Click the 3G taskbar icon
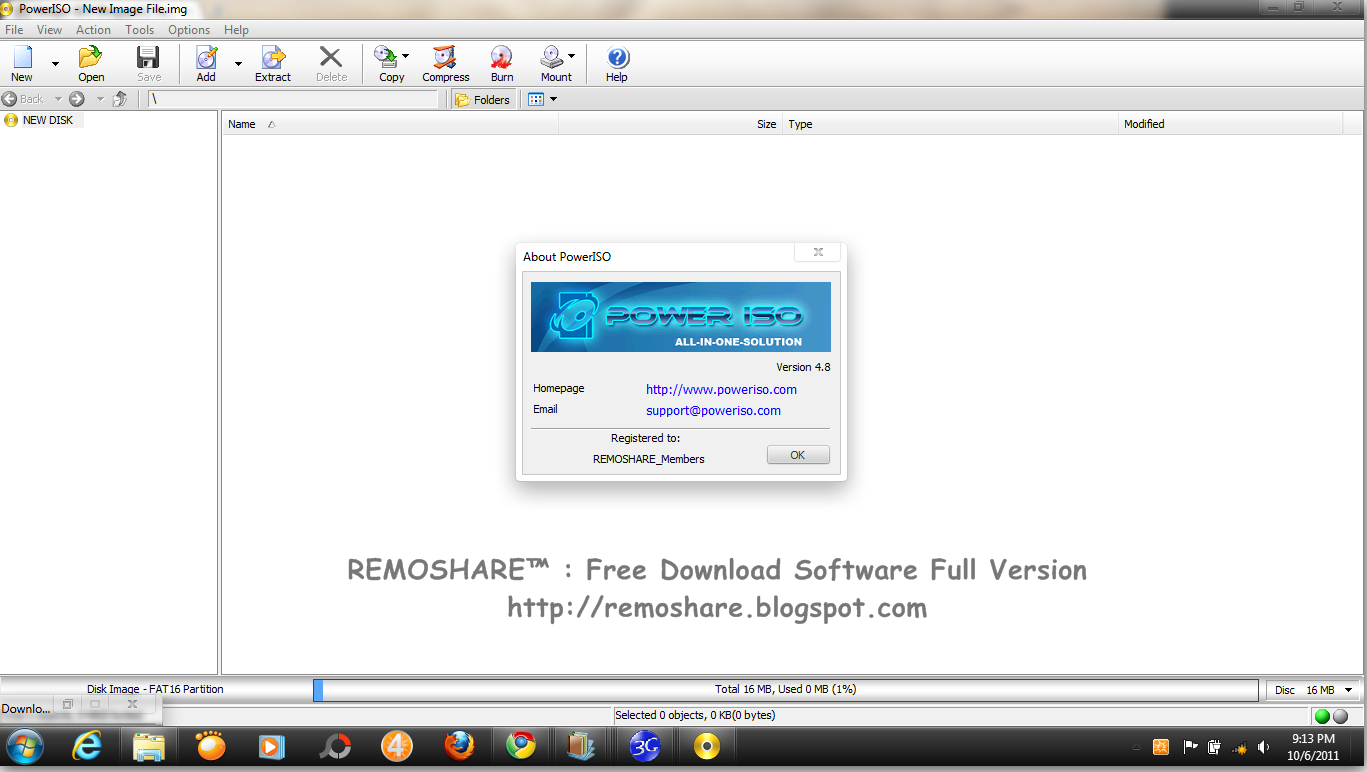Screen dimensions: 1367x772 point(645,746)
